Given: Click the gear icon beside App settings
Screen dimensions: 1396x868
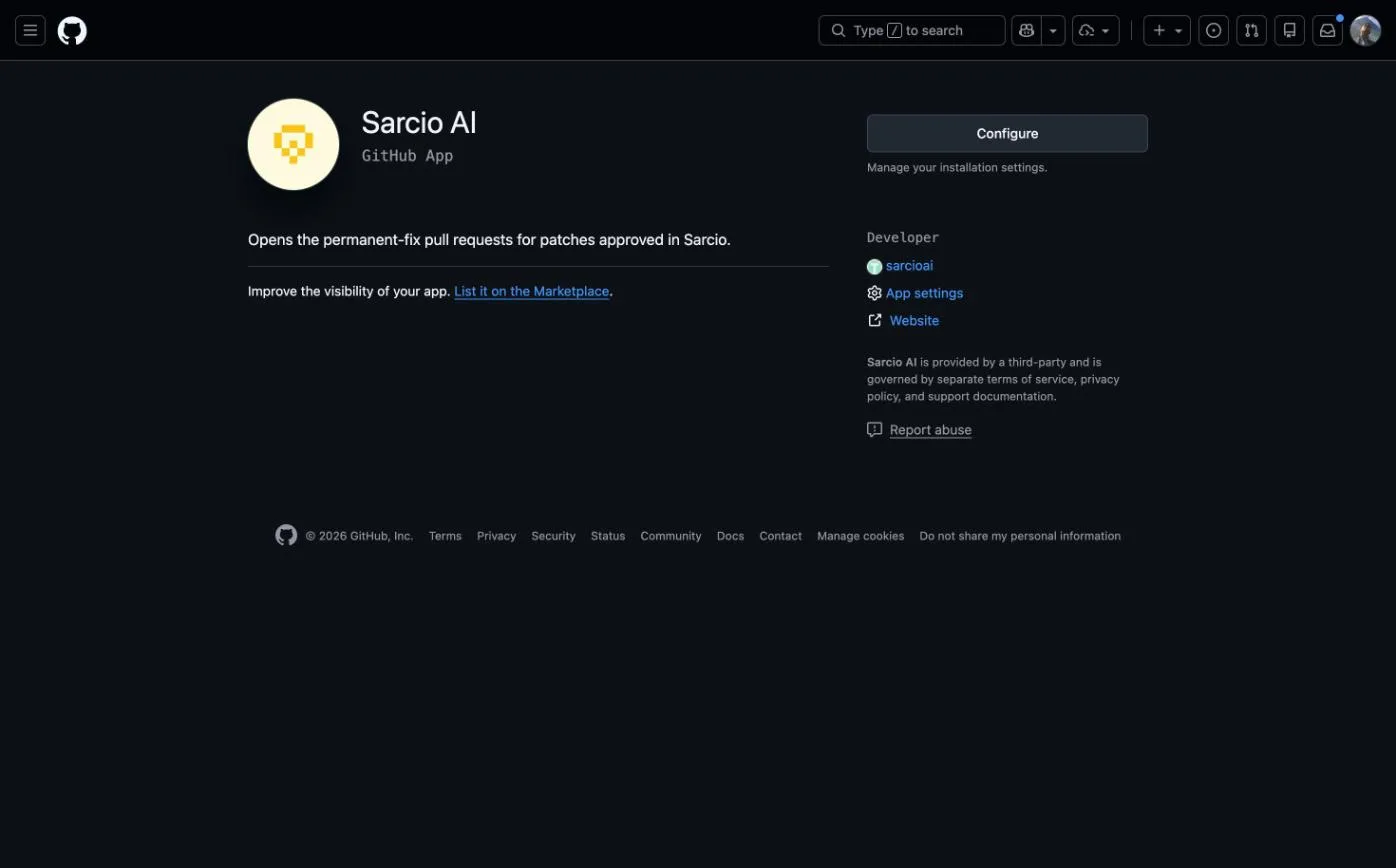Looking at the screenshot, I should (875, 293).
